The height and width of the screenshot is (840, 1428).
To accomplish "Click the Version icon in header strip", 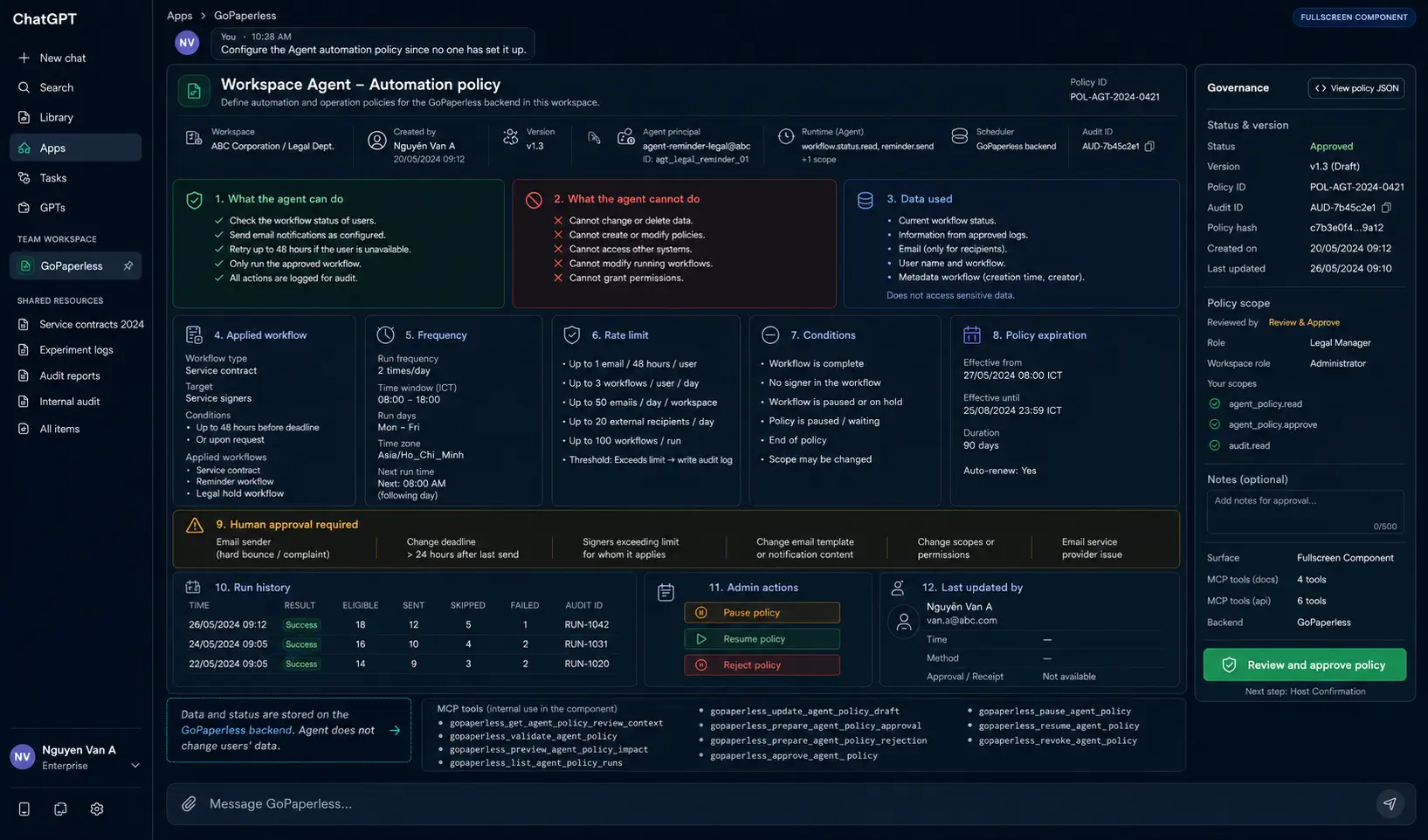I will (x=511, y=137).
